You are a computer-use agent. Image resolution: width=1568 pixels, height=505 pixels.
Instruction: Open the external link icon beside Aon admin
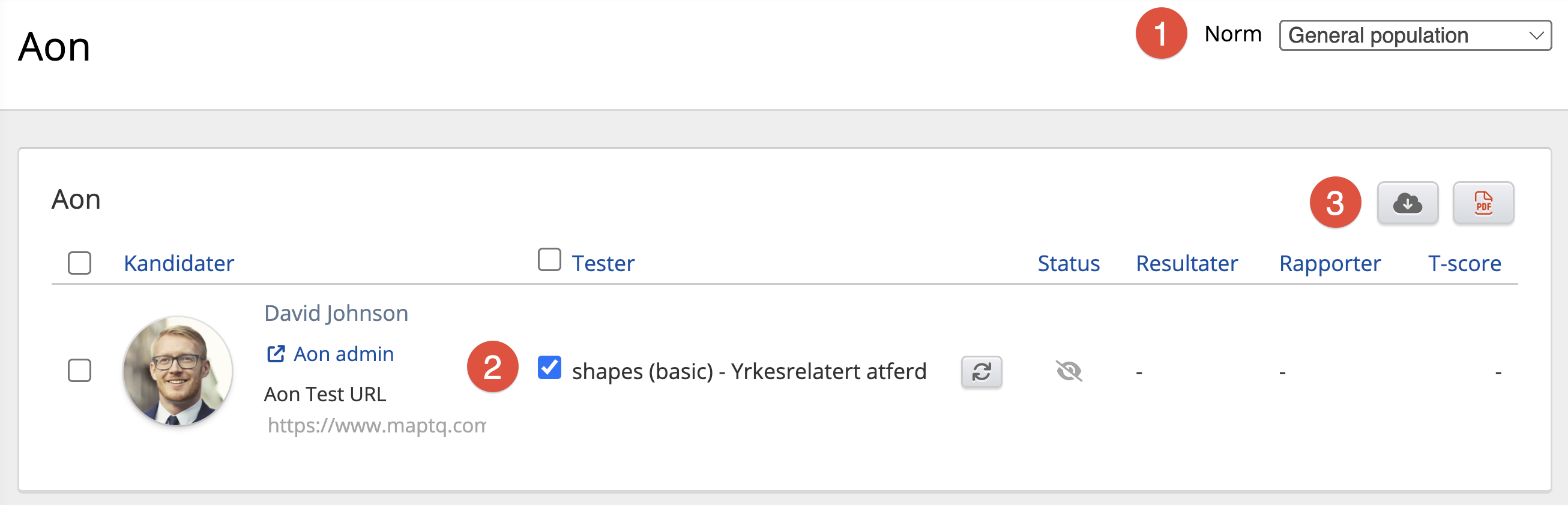(x=276, y=353)
